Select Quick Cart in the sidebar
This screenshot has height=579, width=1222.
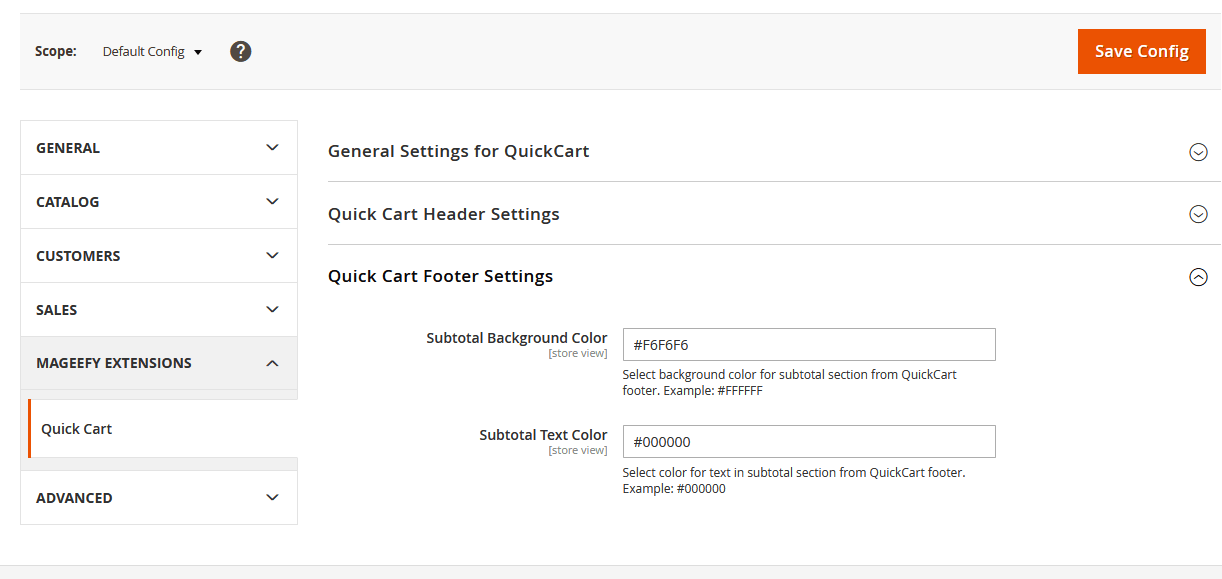click(76, 428)
